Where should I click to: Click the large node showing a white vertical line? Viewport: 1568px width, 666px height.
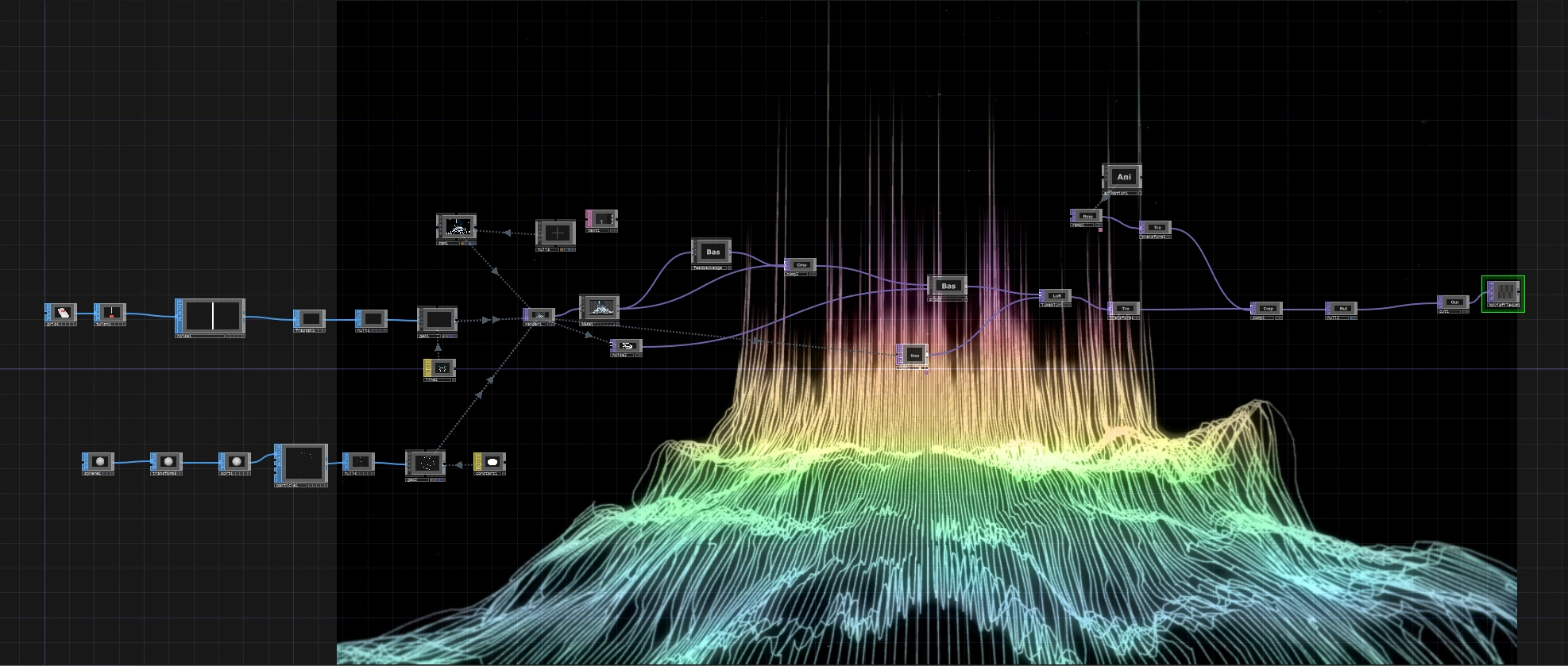tap(212, 316)
